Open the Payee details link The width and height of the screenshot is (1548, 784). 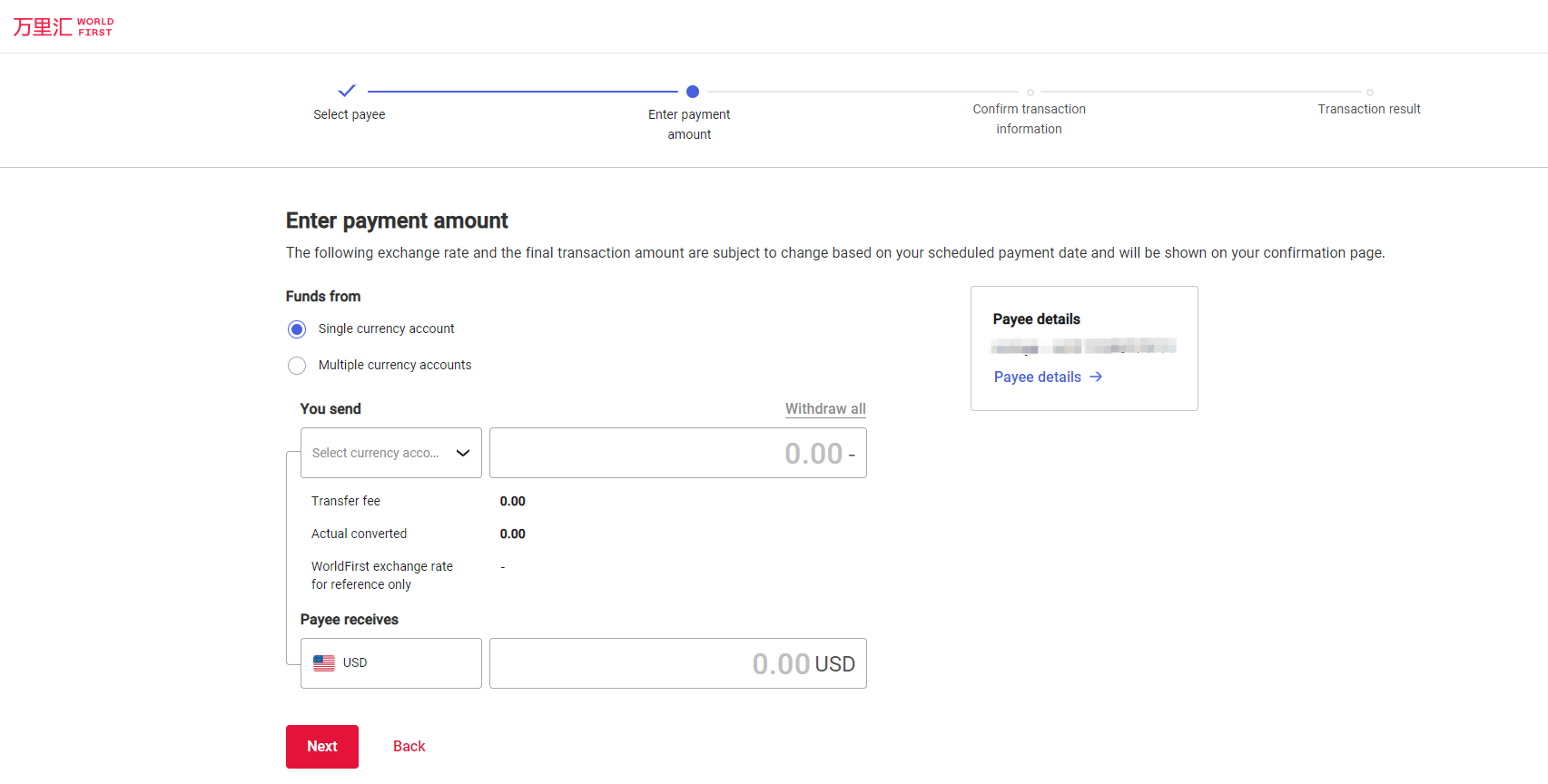tap(1038, 377)
